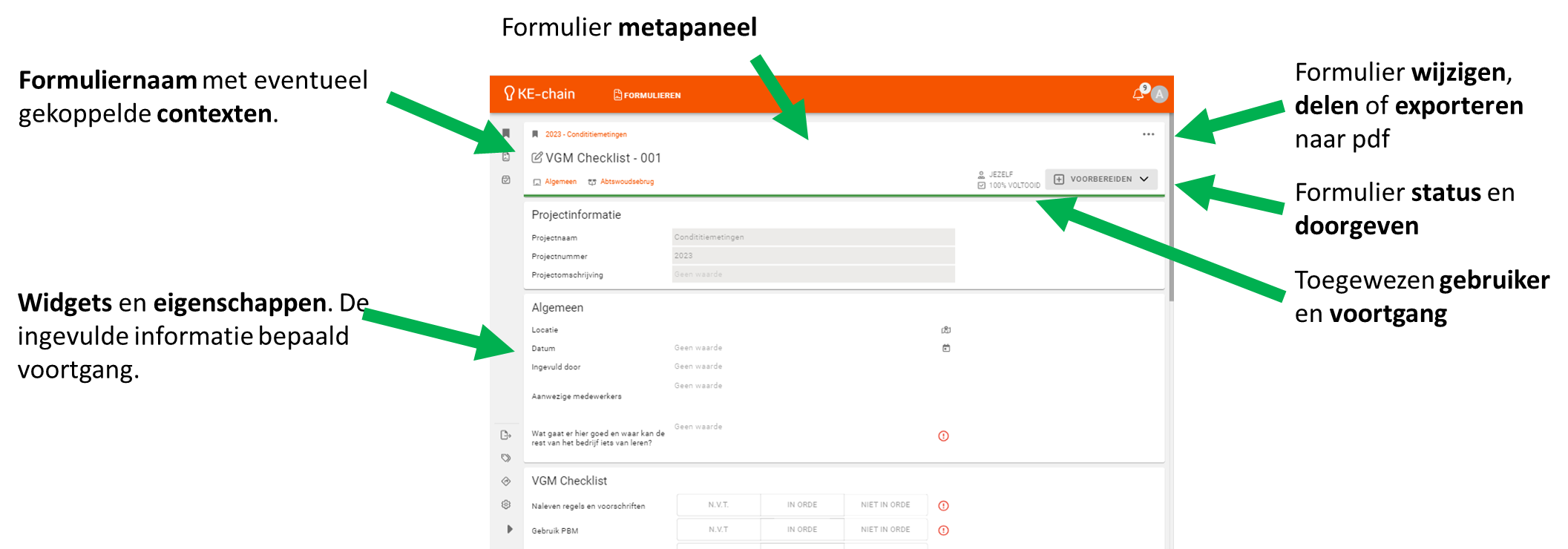
Task: Click the export icon in the left sidebar
Action: coord(506,435)
